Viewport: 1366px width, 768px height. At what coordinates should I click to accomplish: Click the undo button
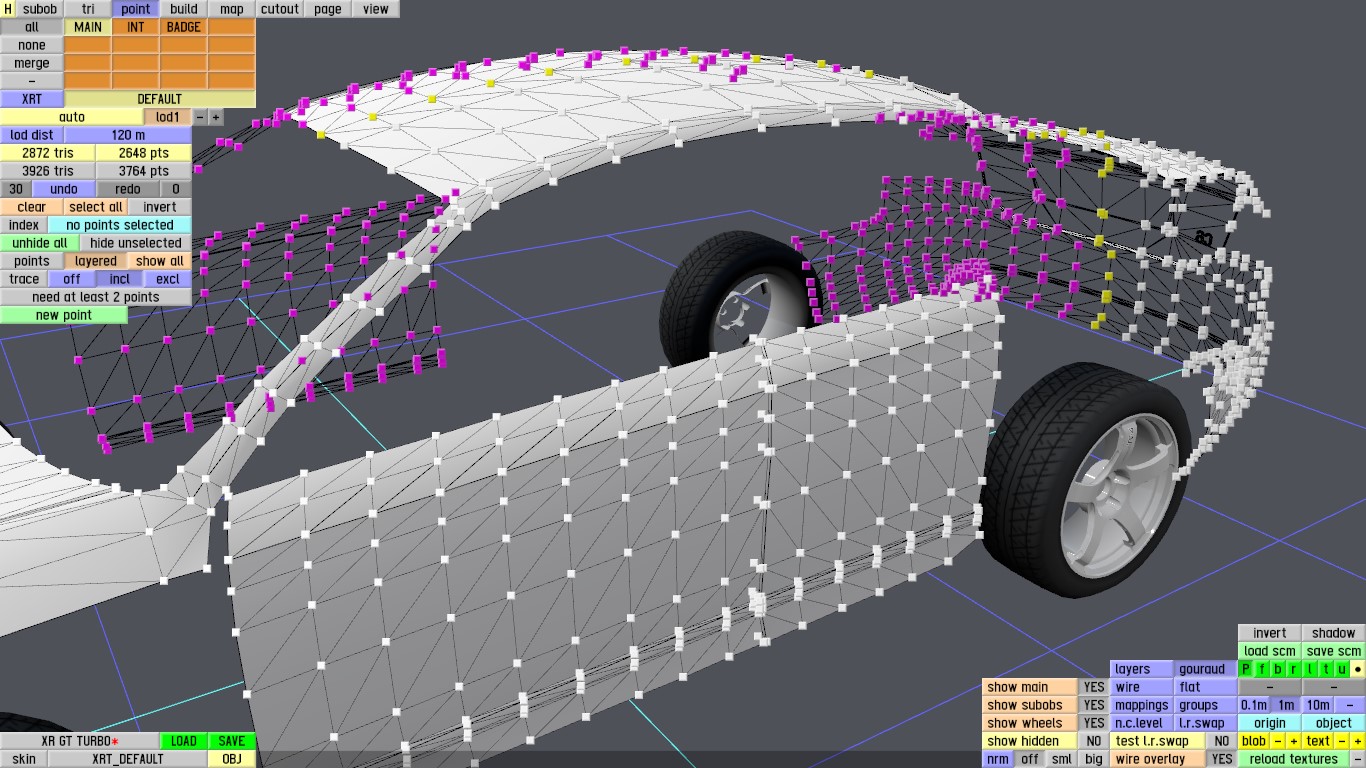click(64, 189)
